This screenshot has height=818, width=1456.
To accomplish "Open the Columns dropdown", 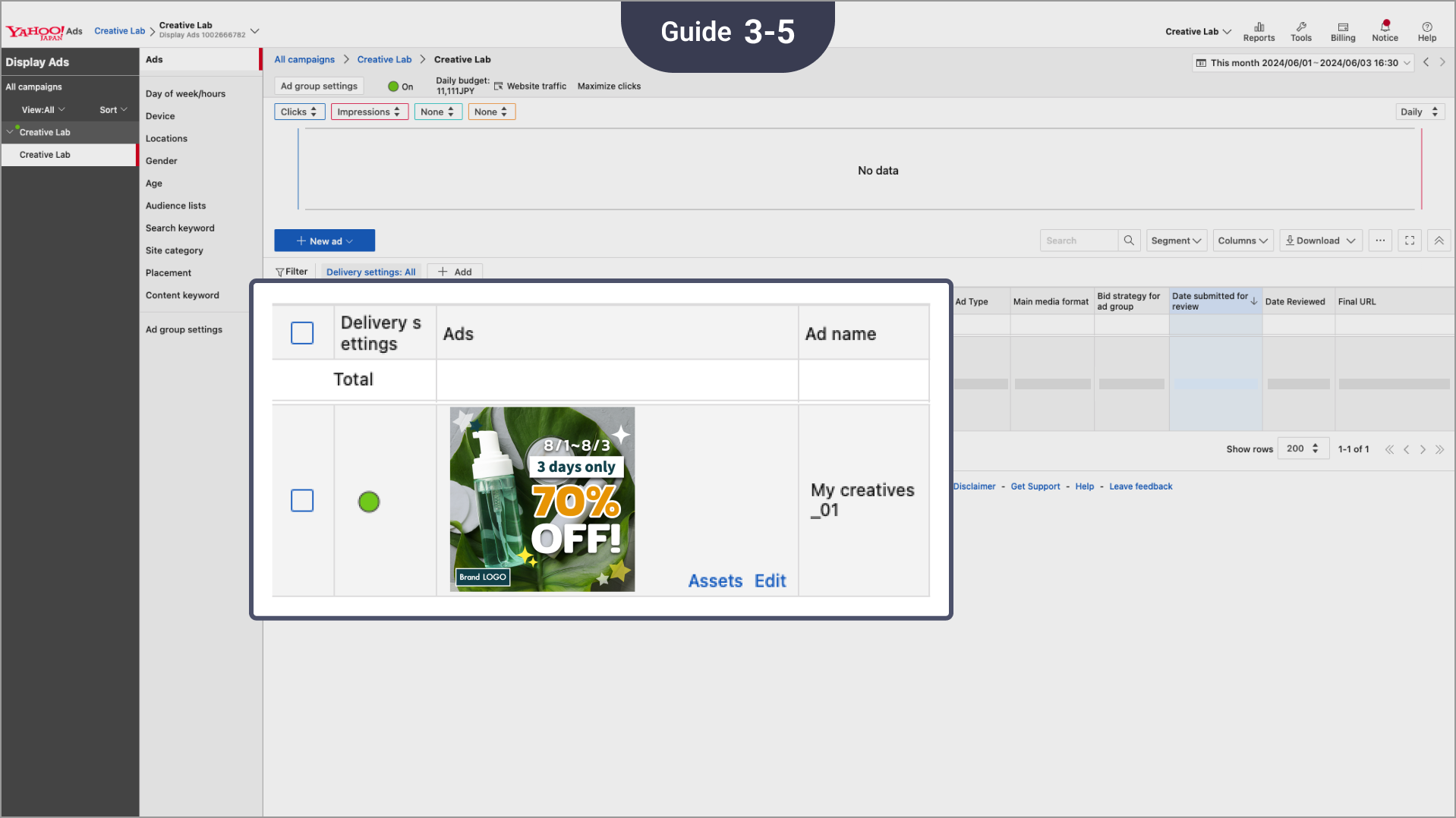I will [1242, 240].
